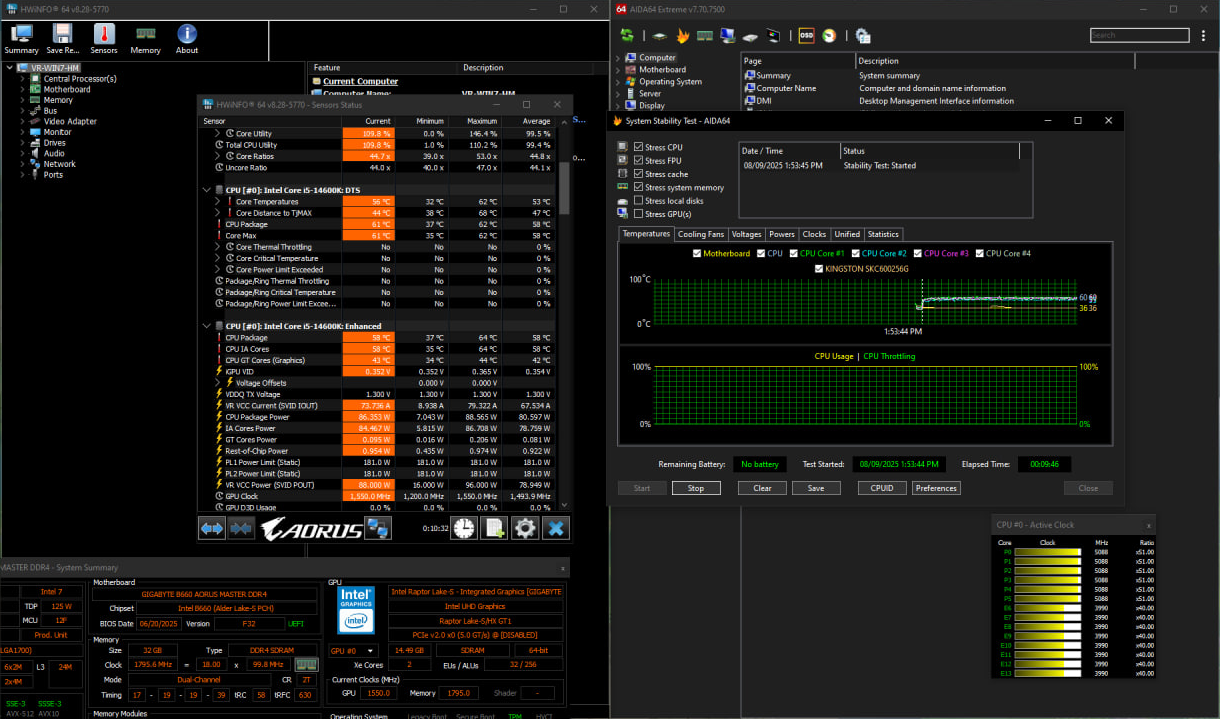Switch to the Statistics tab
1220x719 pixels.
(x=882, y=234)
